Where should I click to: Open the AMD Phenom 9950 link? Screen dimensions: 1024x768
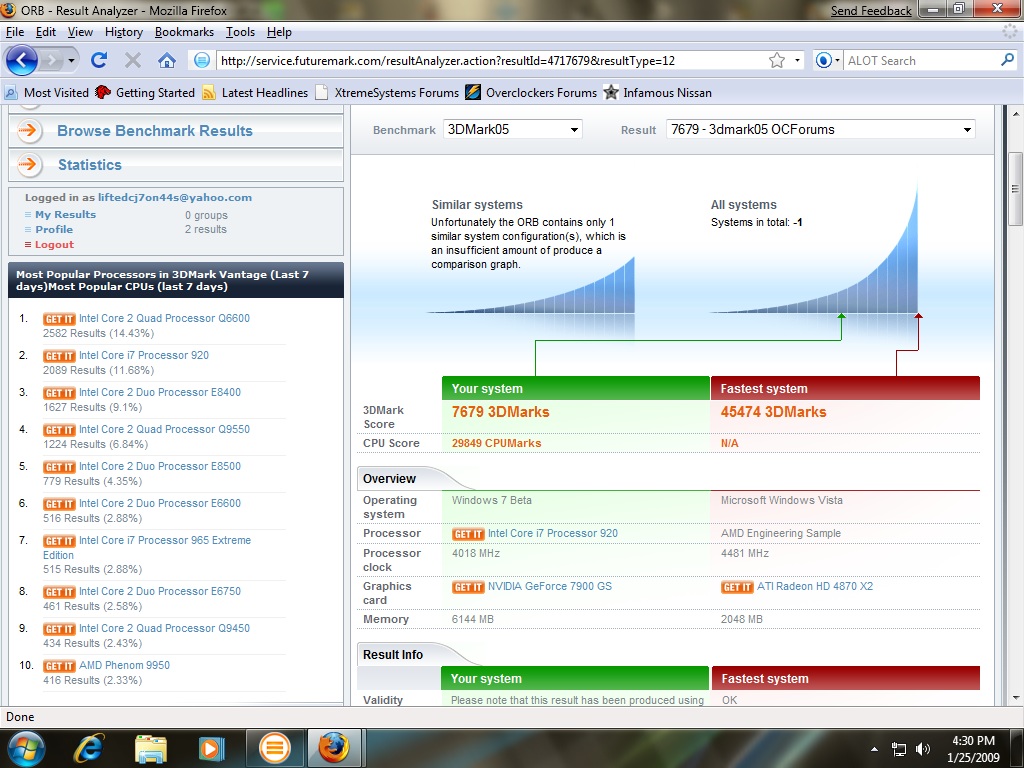pyautogui.click(x=124, y=665)
